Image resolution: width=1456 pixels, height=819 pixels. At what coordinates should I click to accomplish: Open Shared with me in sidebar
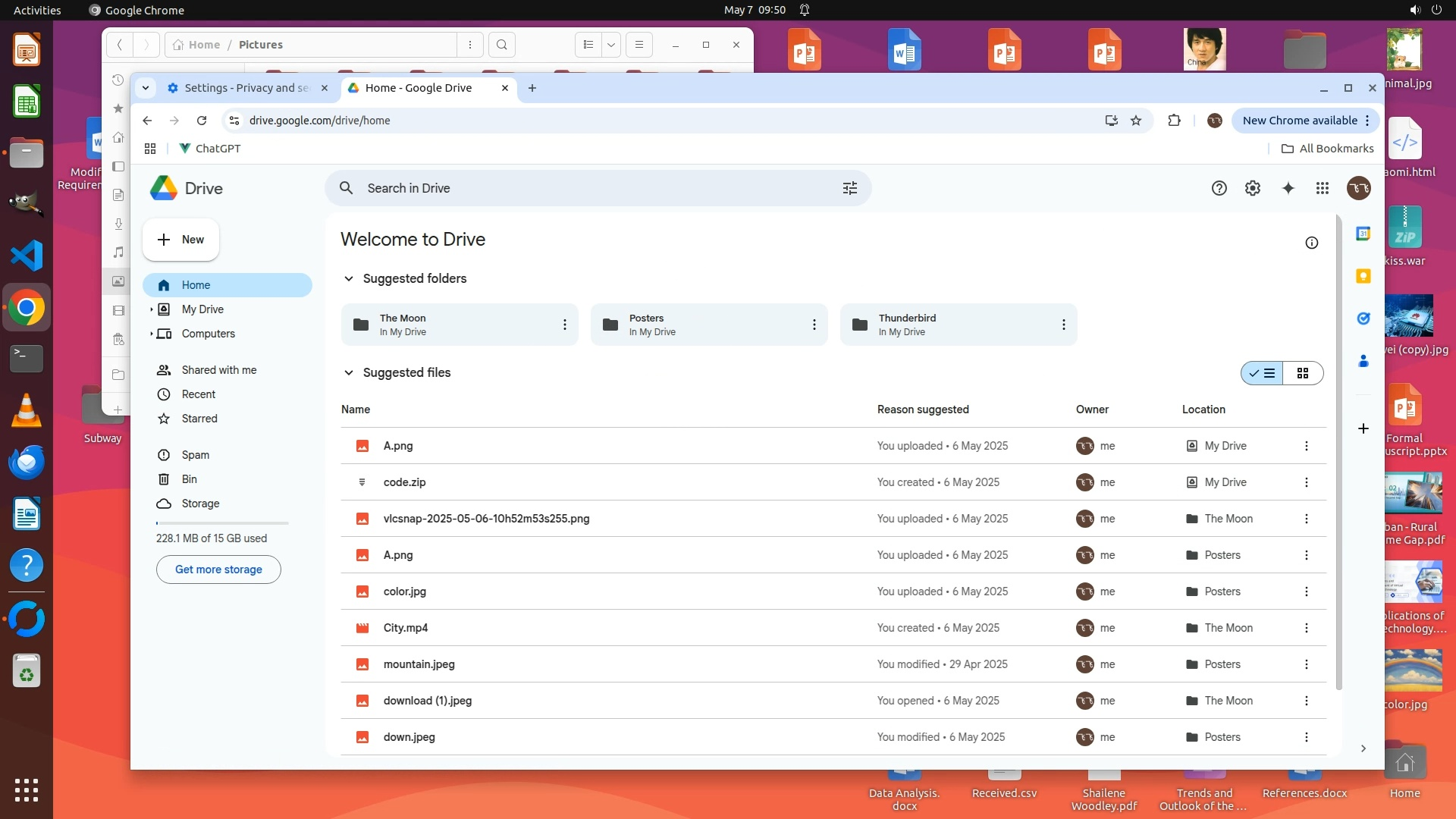(218, 370)
